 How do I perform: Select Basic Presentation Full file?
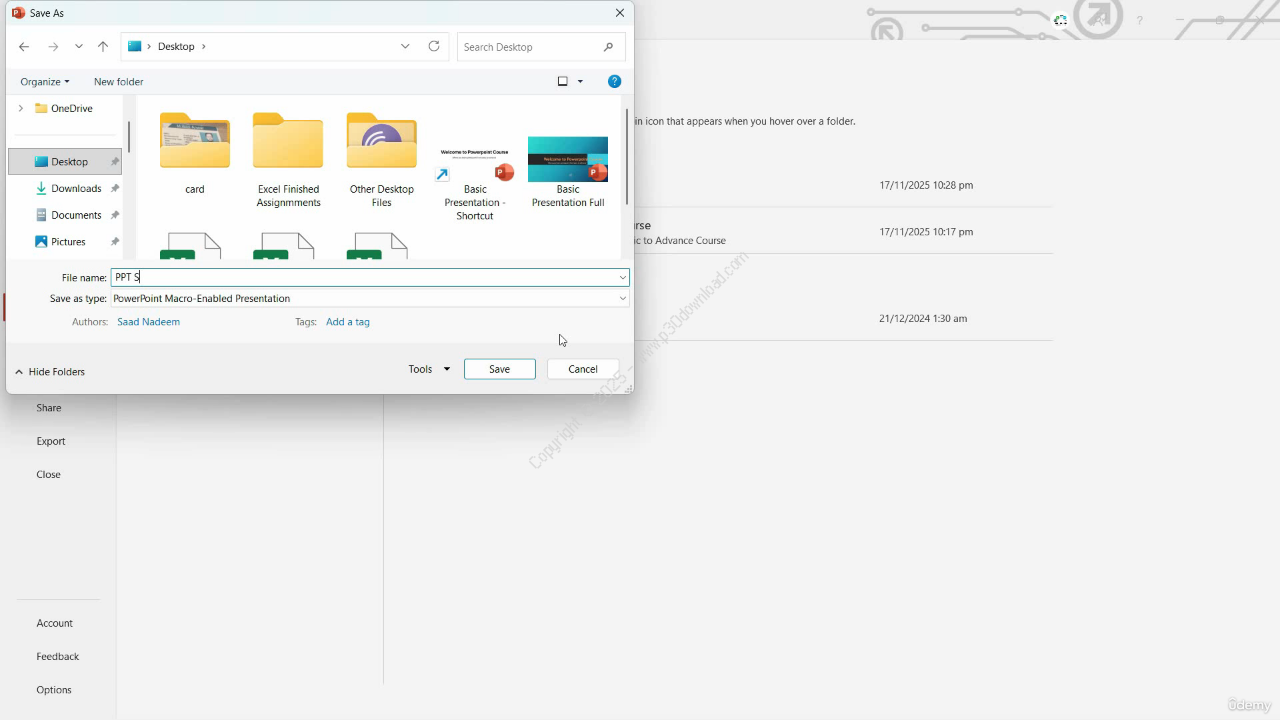tap(567, 171)
